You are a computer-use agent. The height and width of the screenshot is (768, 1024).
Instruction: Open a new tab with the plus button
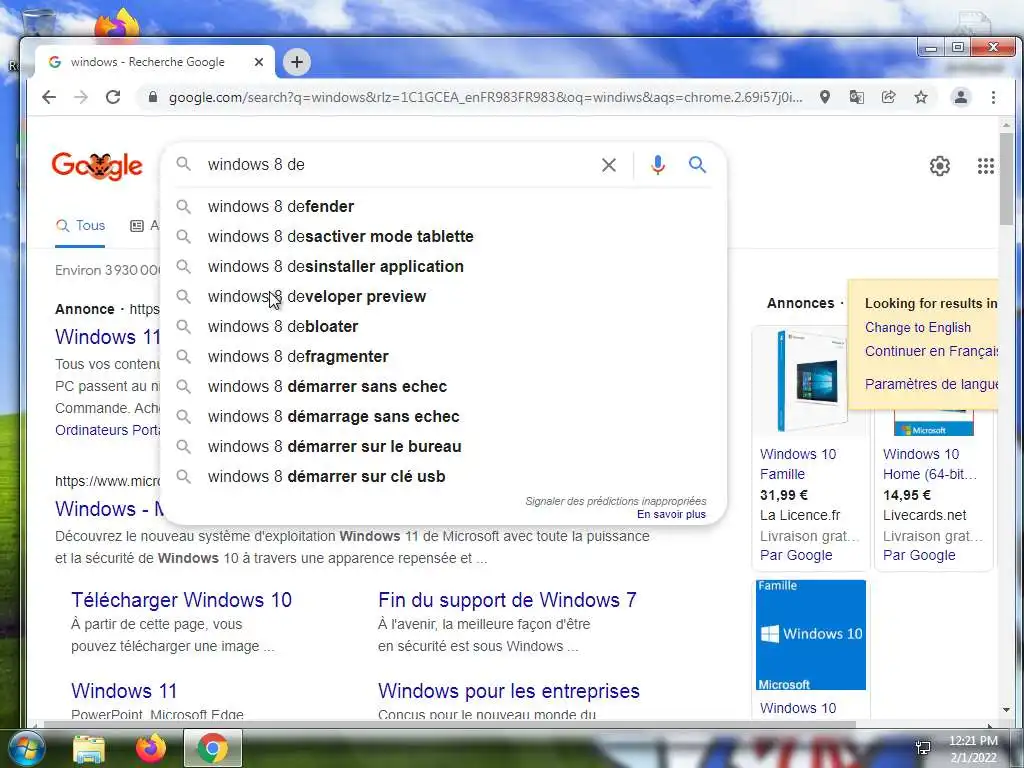297,62
